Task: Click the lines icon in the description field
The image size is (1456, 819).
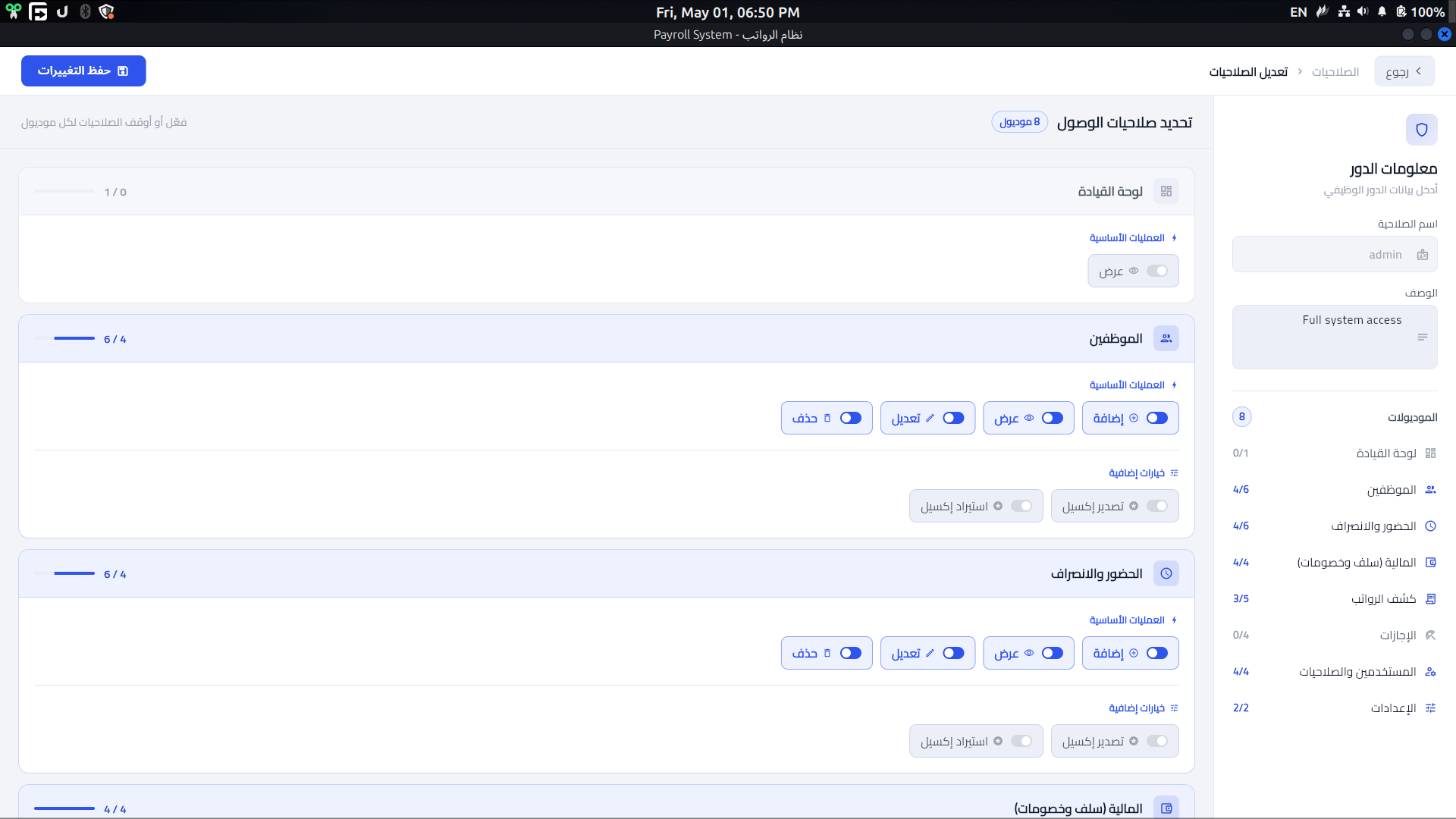Action: coord(1422,337)
